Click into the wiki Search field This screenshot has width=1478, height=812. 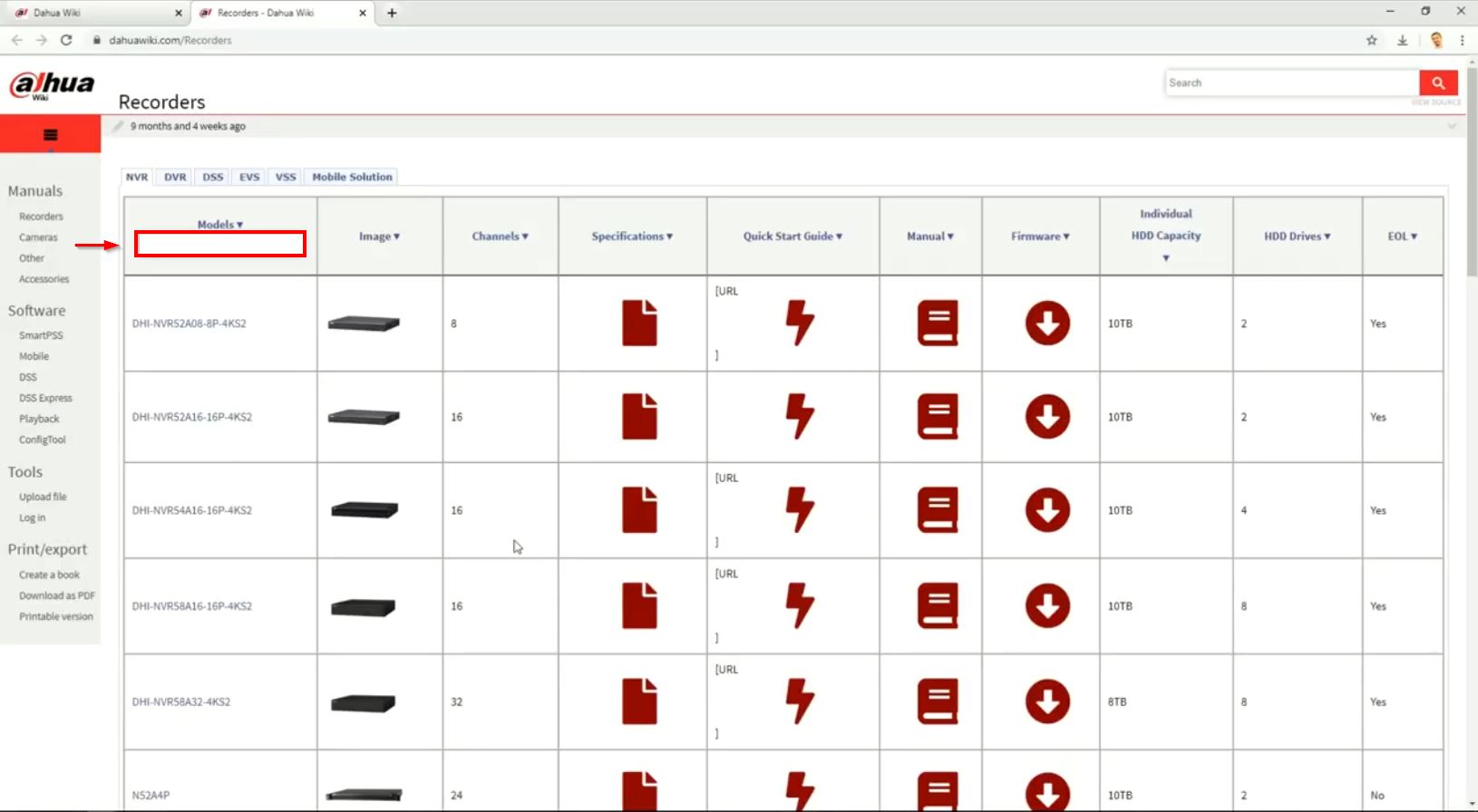tap(1291, 82)
